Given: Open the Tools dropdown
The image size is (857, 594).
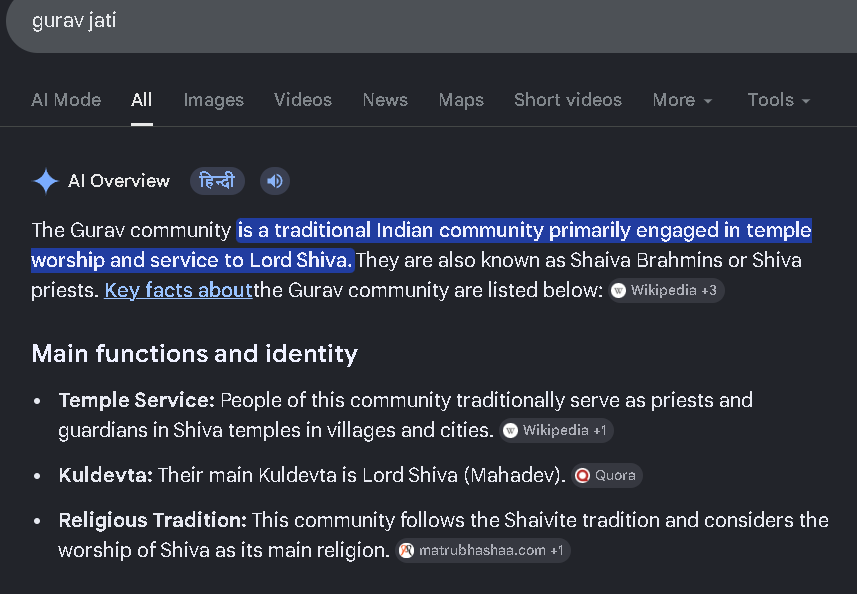Looking at the screenshot, I should pyautogui.click(x=778, y=100).
